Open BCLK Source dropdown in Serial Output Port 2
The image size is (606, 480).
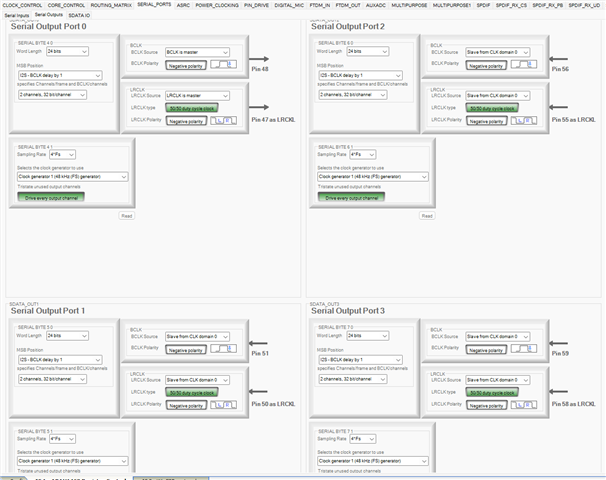point(498,52)
